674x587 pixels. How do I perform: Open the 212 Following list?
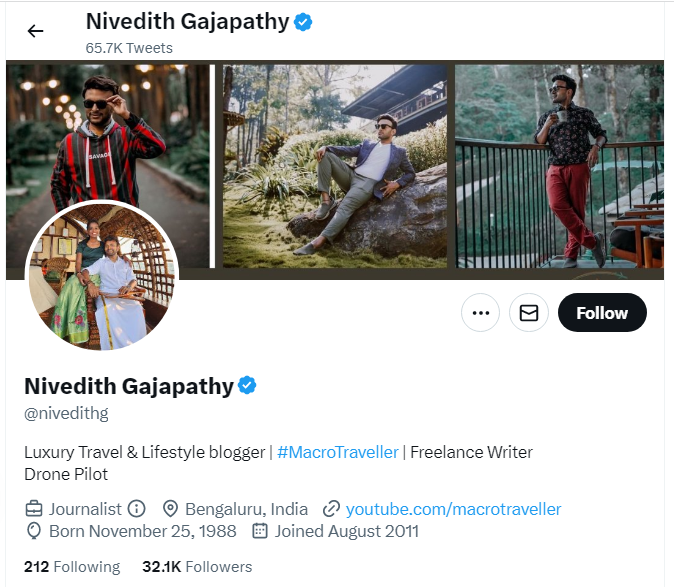pyautogui.click(x=72, y=566)
